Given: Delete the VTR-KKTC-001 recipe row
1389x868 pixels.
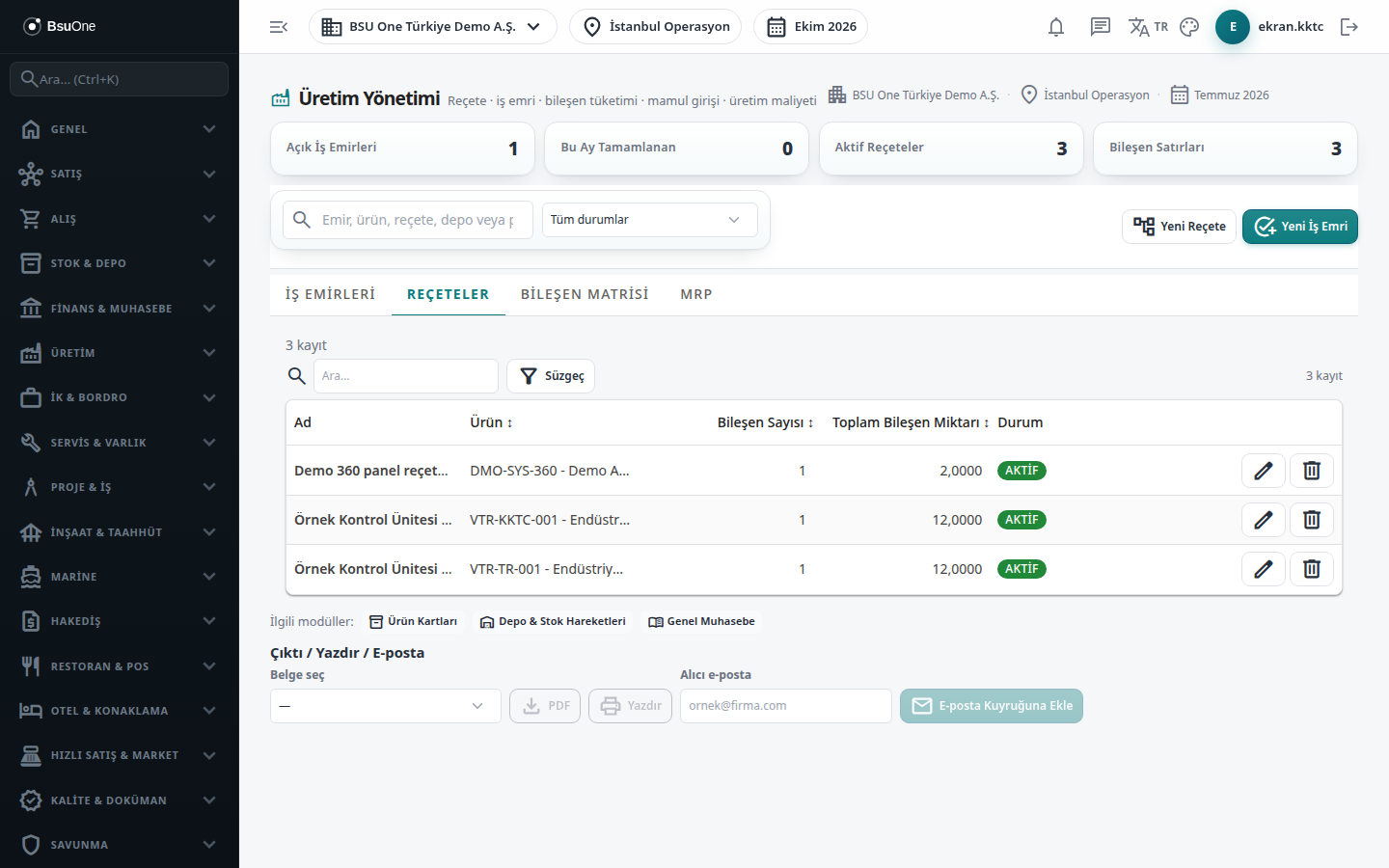Looking at the screenshot, I should [1312, 520].
